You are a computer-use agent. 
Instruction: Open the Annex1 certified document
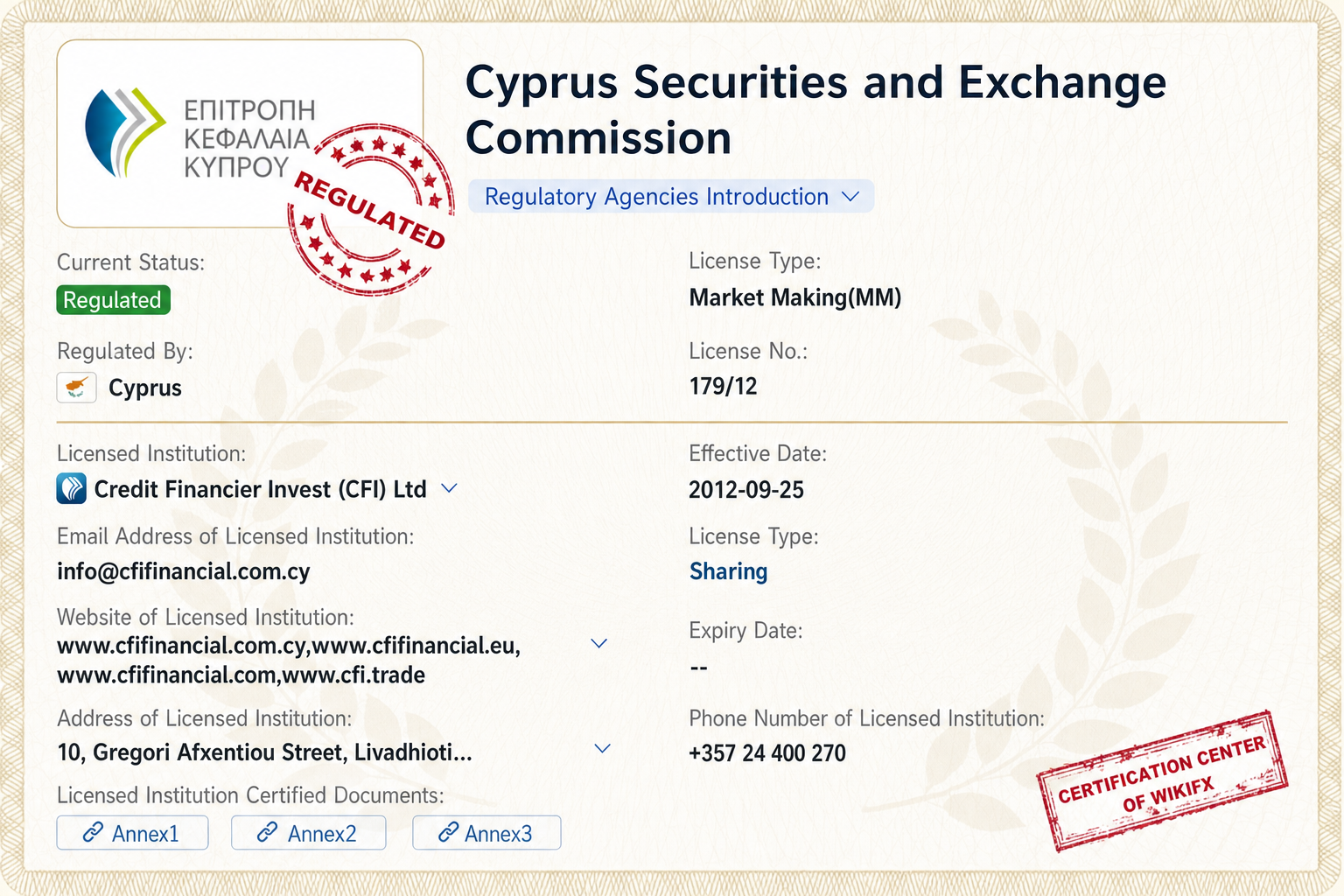(x=133, y=833)
